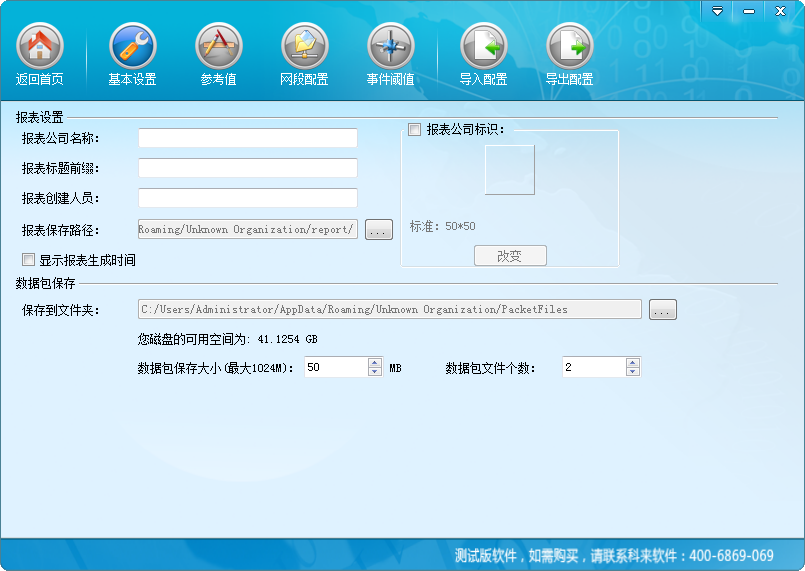This screenshot has width=805, height=571.
Task: Click 报表设置 section heading
Action: 40,117
